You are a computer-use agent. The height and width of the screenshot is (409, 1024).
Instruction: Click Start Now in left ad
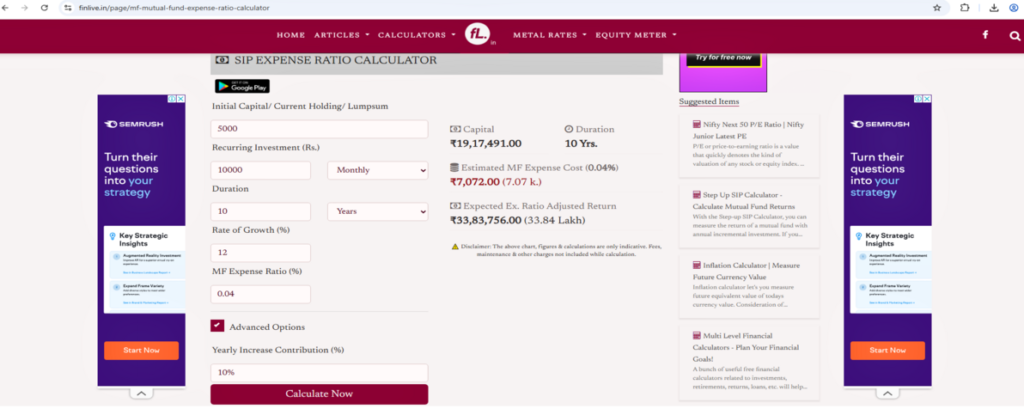(x=141, y=350)
